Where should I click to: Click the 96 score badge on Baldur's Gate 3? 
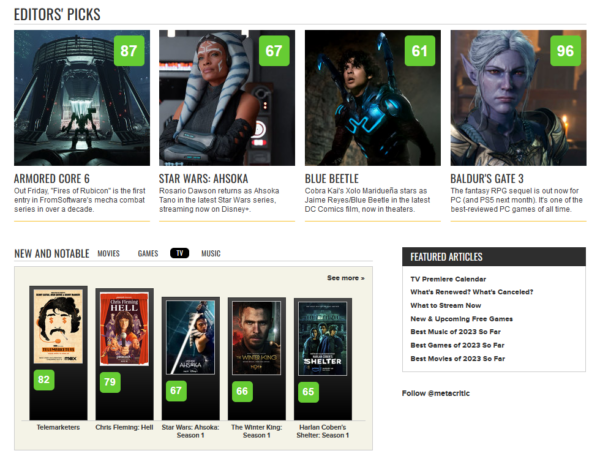(565, 50)
